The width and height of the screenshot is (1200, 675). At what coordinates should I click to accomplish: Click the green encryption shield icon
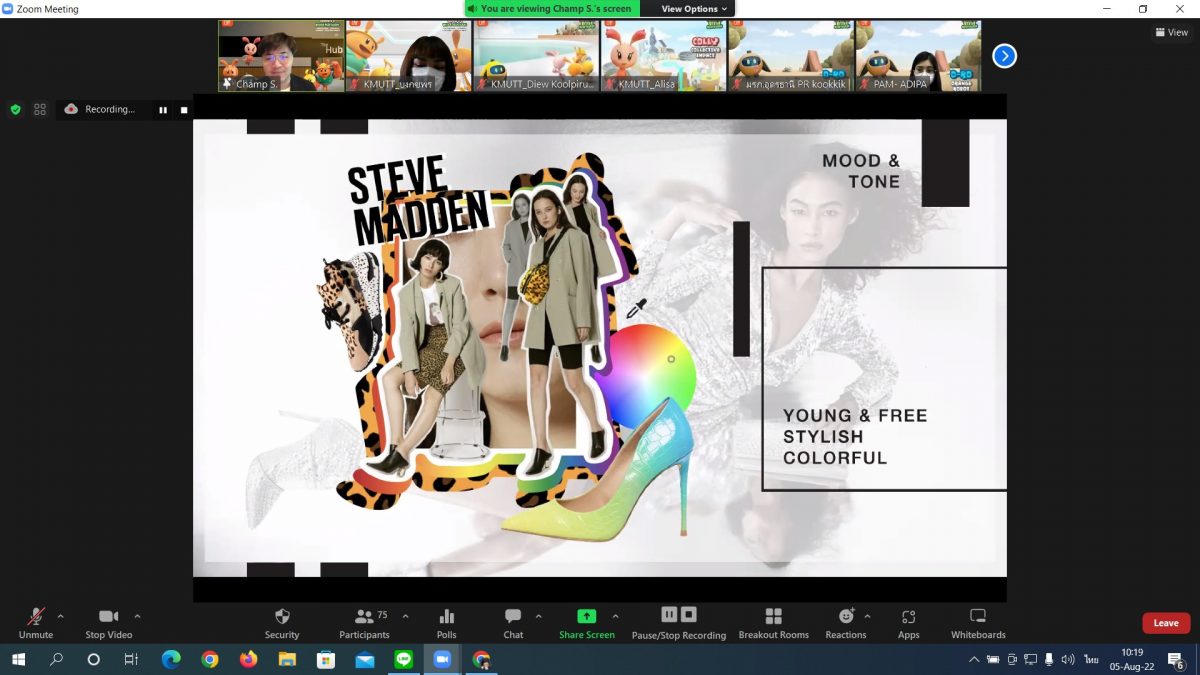[x=15, y=109]
